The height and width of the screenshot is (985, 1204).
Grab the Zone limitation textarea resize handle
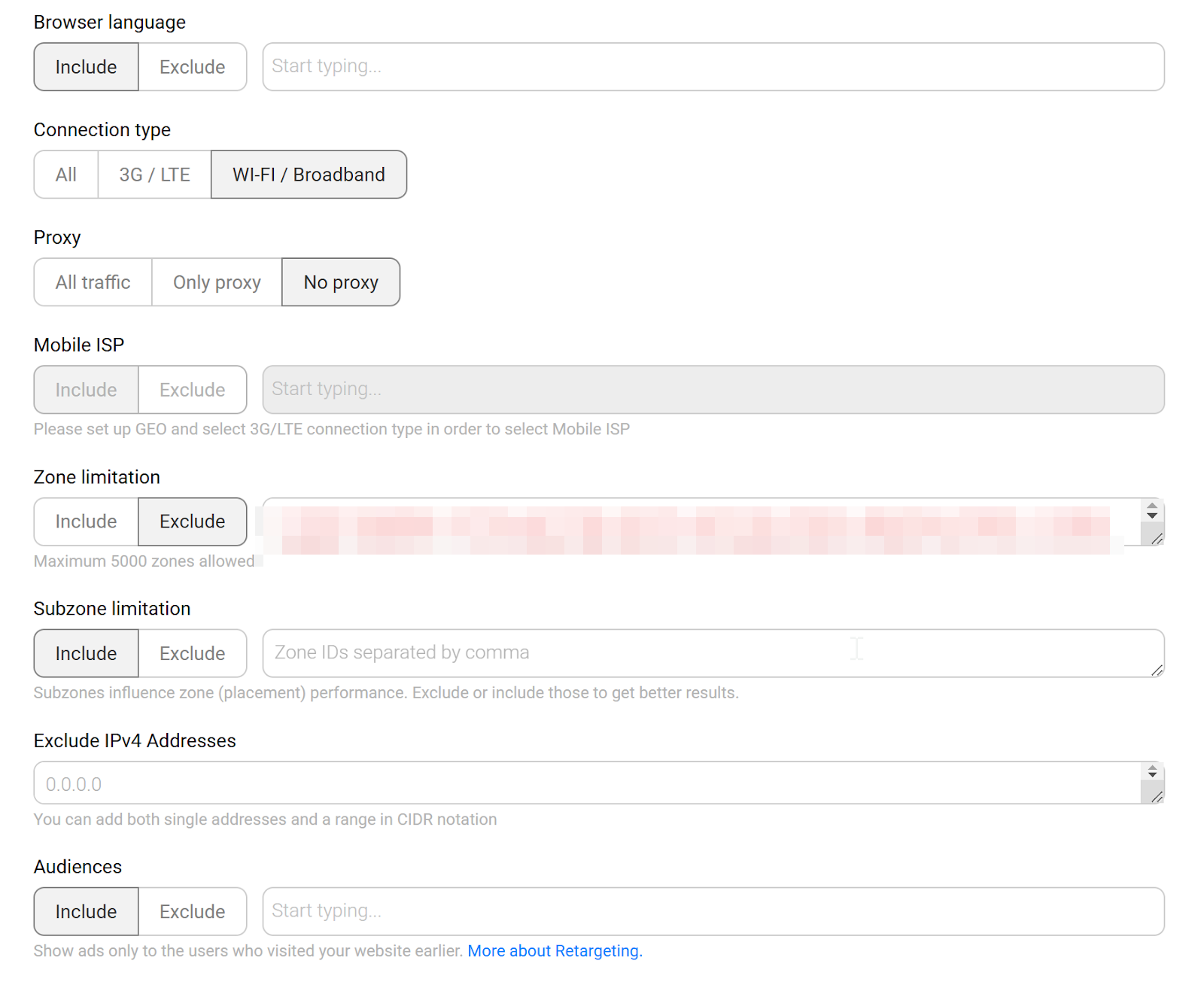(x=1157, y=539)
